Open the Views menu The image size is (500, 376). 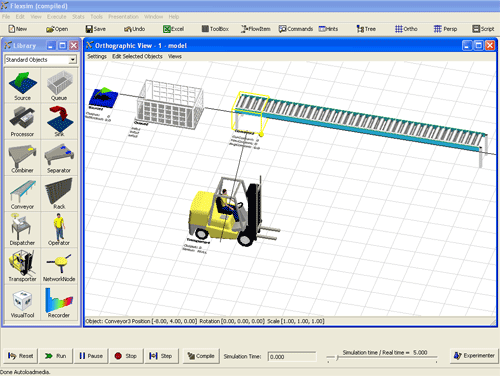tap(175, 56)
